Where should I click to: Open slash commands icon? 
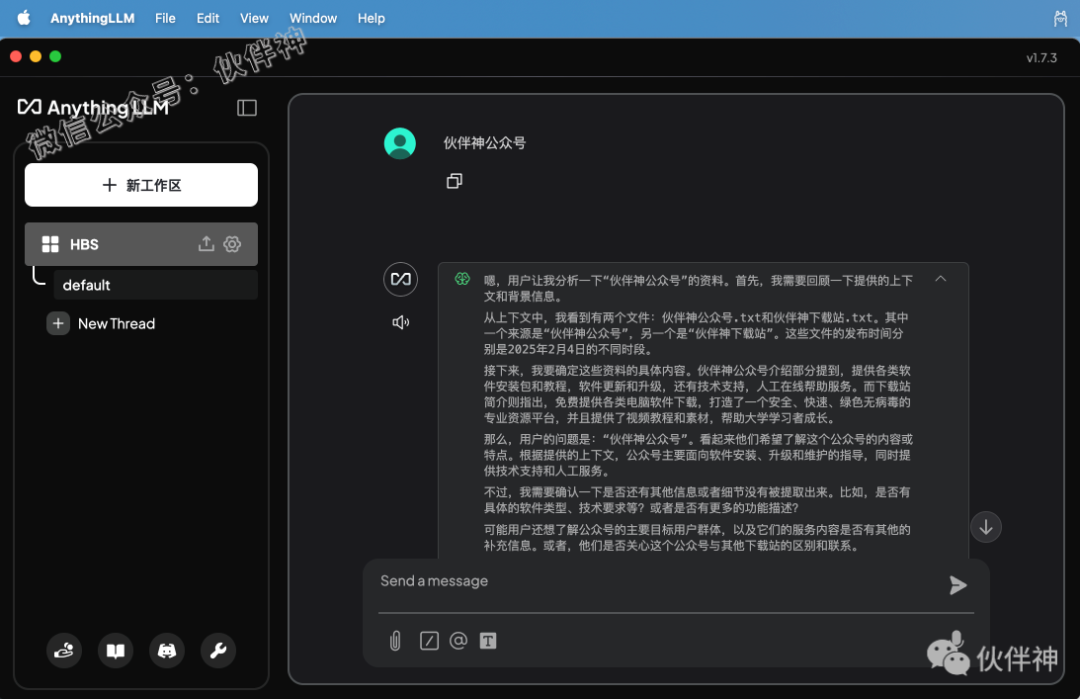point(429,641)
